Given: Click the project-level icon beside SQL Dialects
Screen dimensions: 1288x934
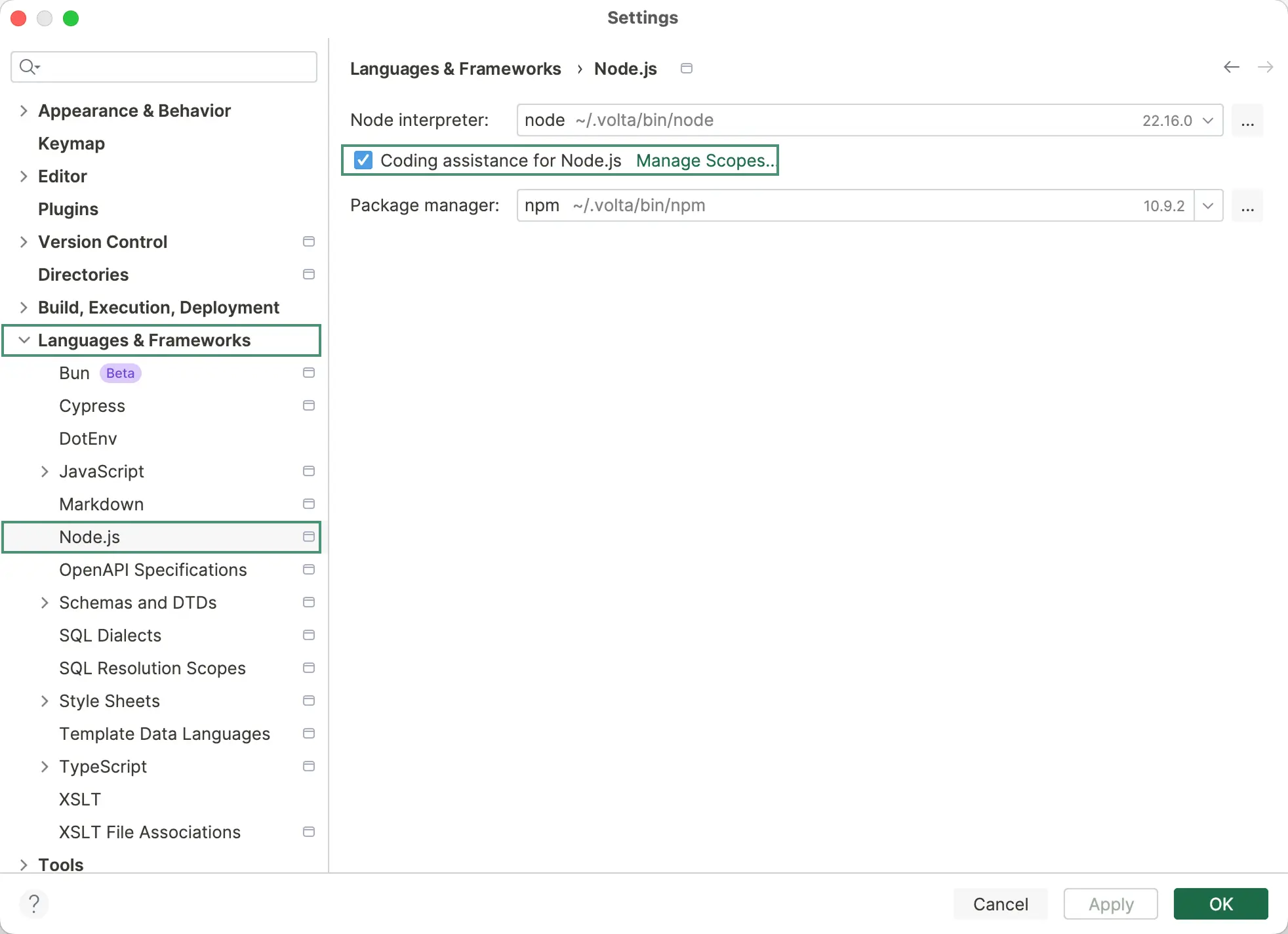Looking at the screenshot, I should (x=309, y=635).
